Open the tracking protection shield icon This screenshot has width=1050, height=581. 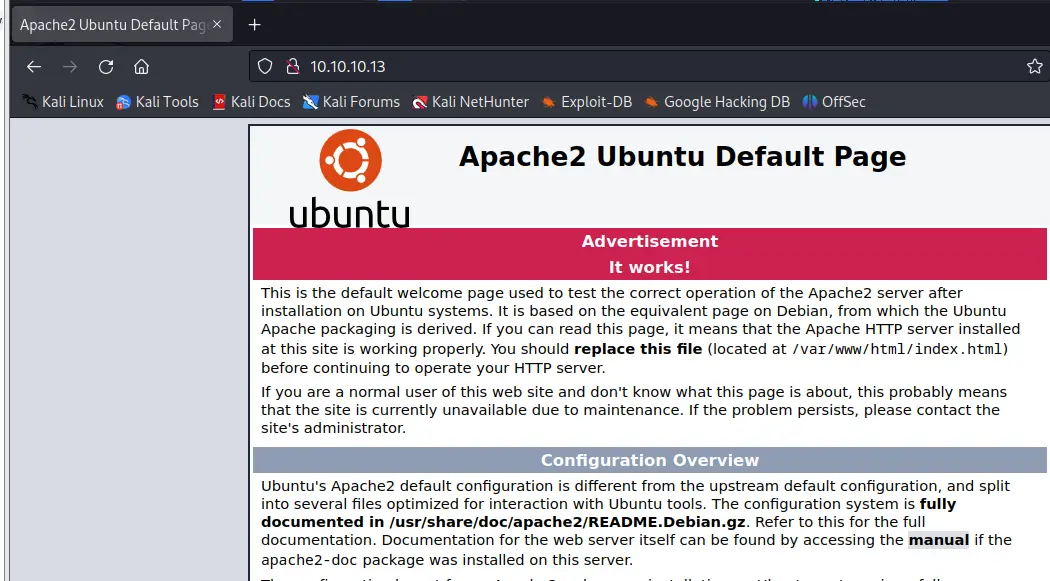click(x=265, y=66)
